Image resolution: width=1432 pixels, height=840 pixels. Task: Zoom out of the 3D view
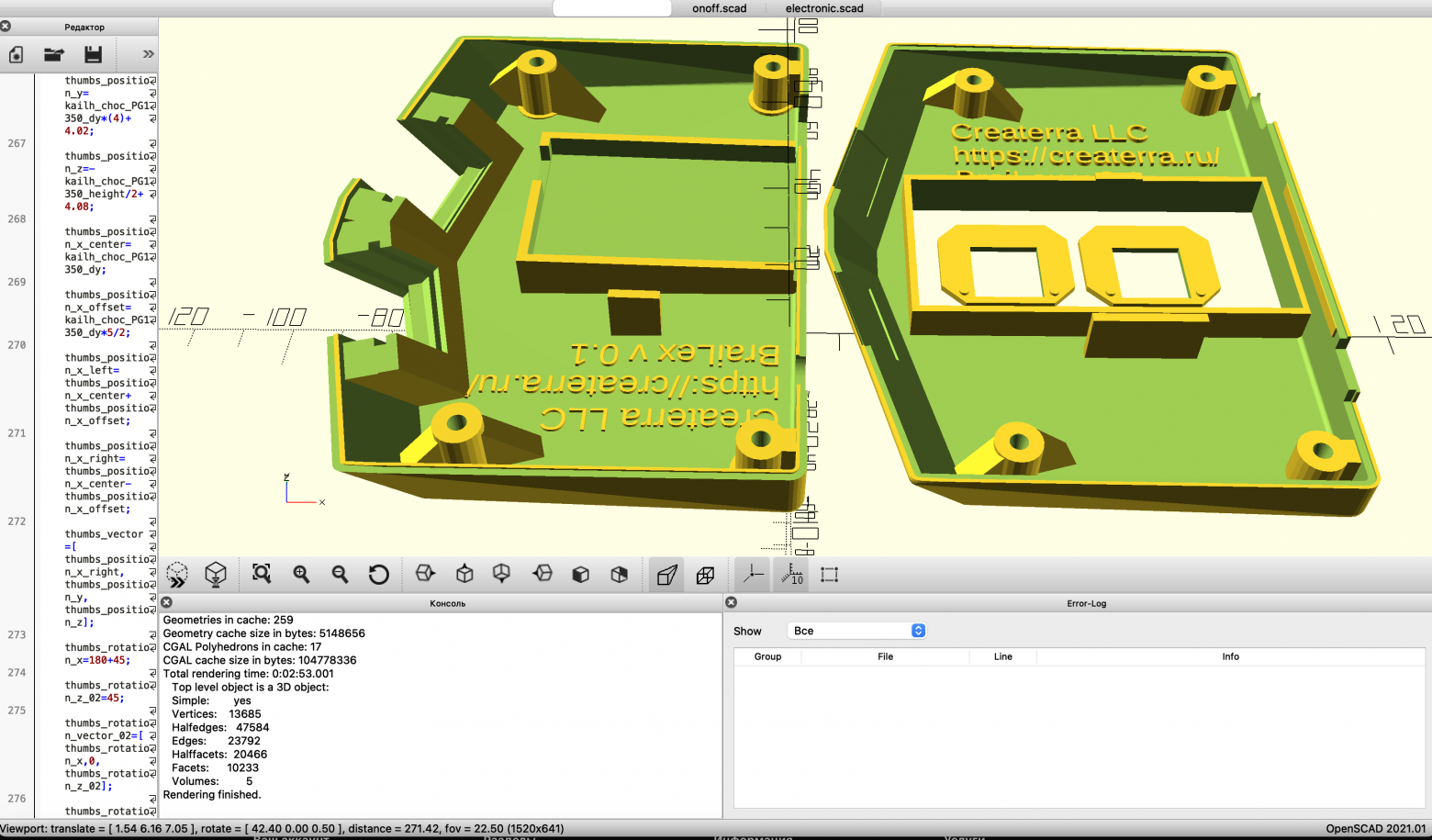tap(340, 574)
